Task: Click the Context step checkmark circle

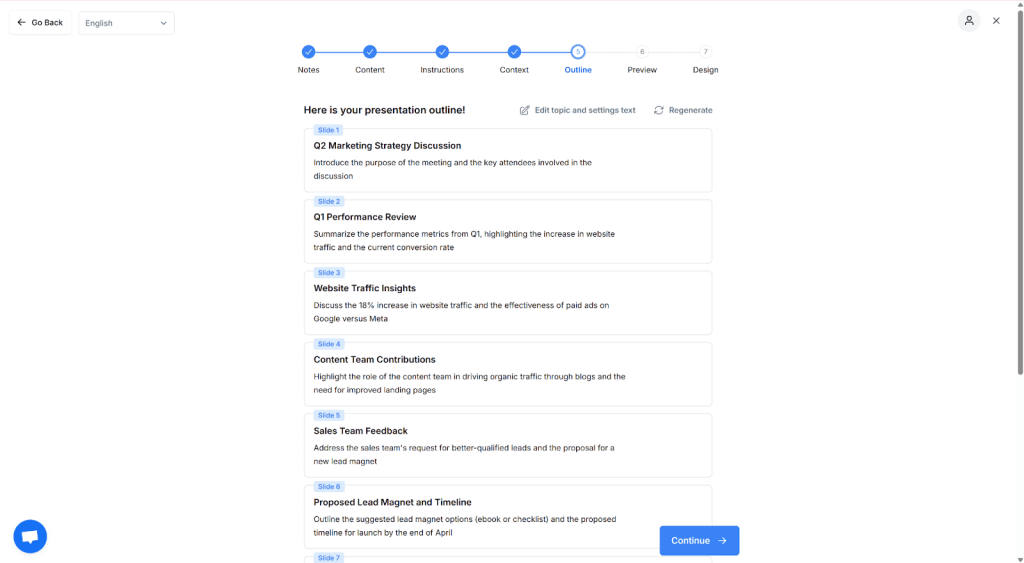Action: click(514, 52)
